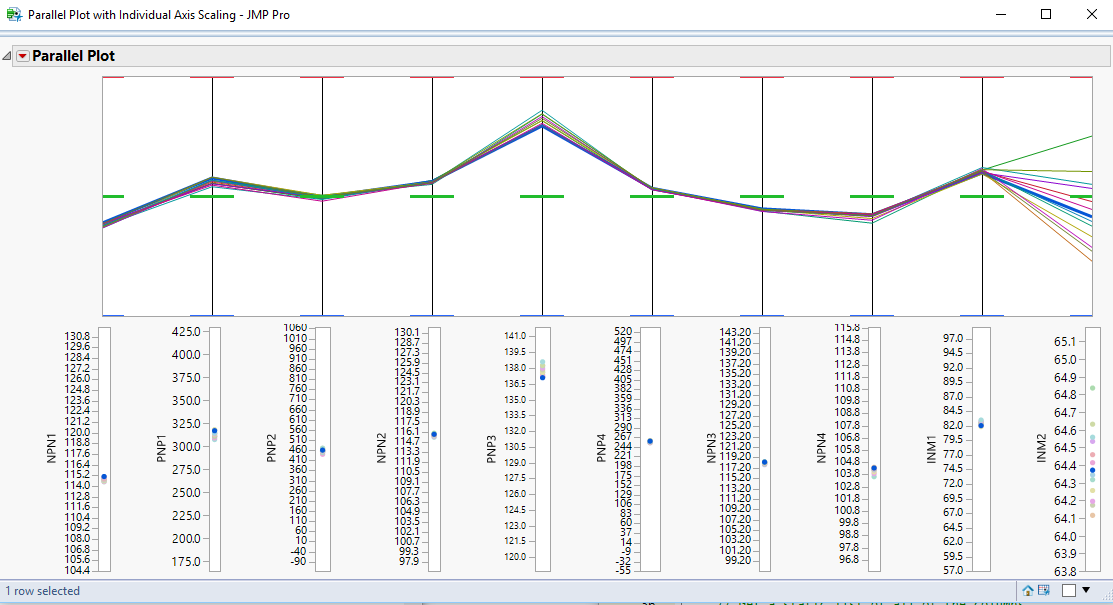This screenshot has height=605, width=1113.
Task: Click the blue marker dot on PNP1 axis
Action: [217, 430]
